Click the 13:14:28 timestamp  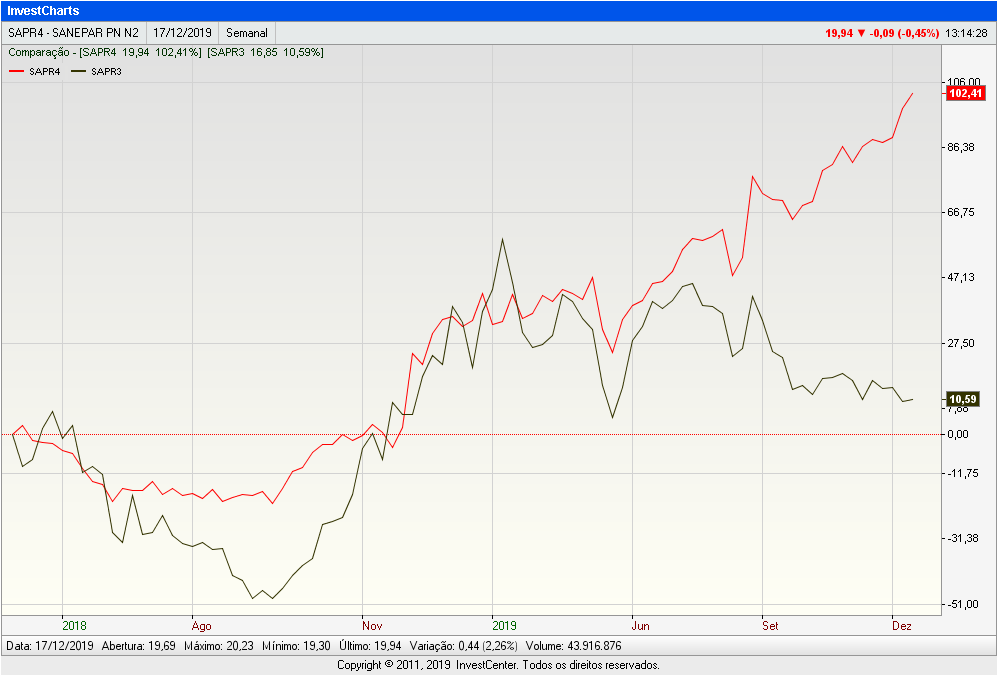coord(966,33)
